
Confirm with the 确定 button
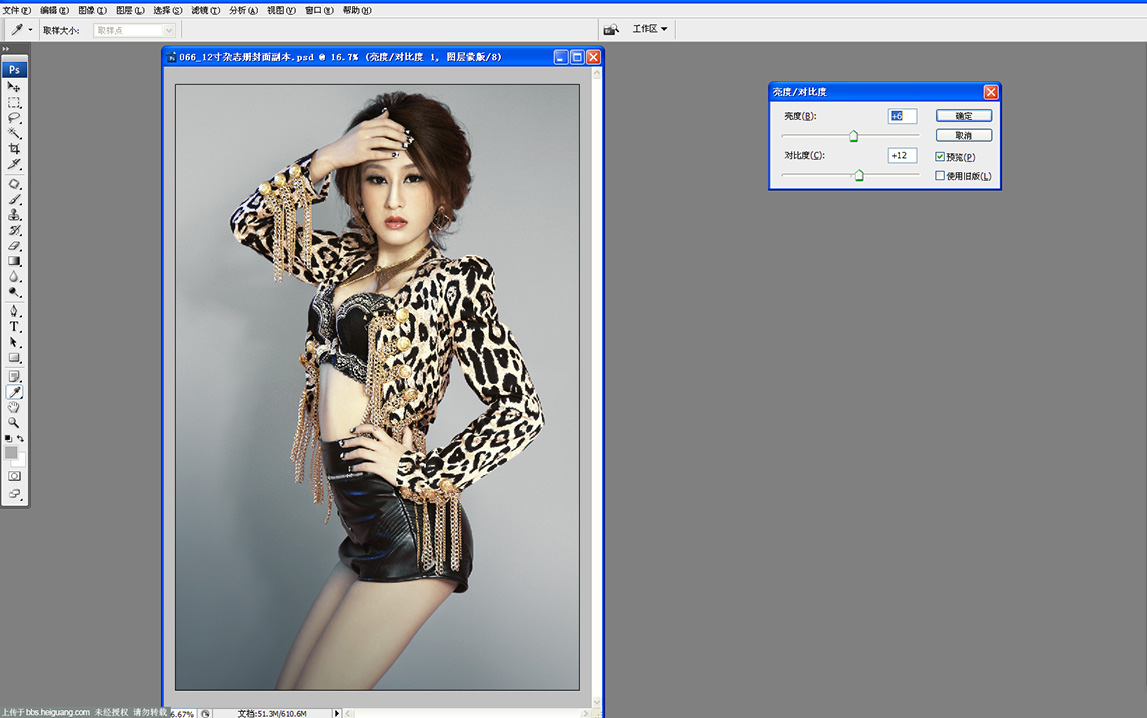pyautogui.click(x=964, y=116)
